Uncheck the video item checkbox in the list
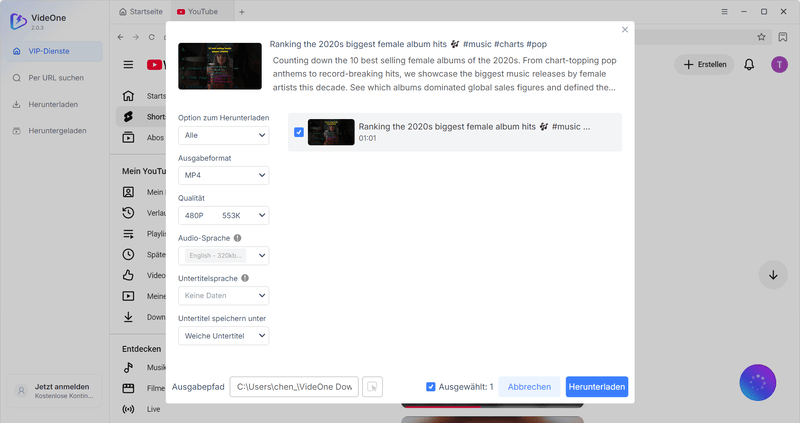 (299, 132)
